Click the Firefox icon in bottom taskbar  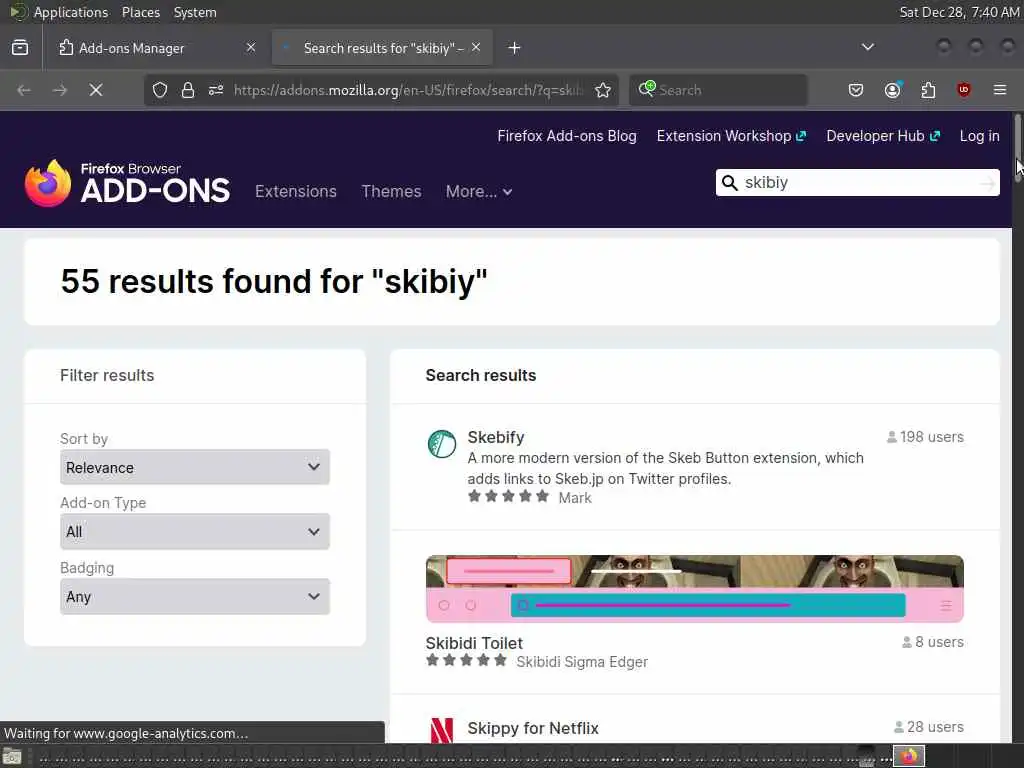click(908, 756)
